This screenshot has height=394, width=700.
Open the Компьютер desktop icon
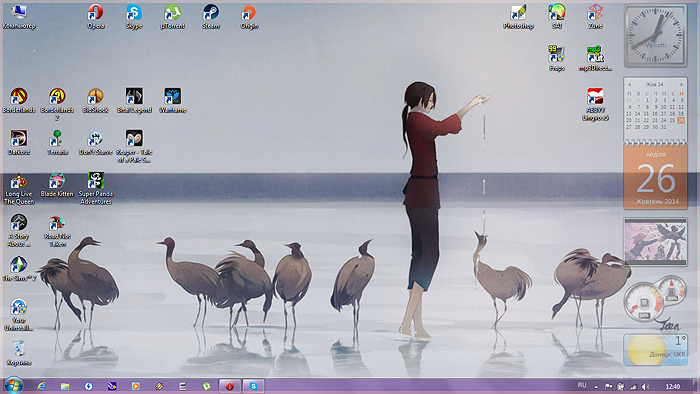[19, 17]
